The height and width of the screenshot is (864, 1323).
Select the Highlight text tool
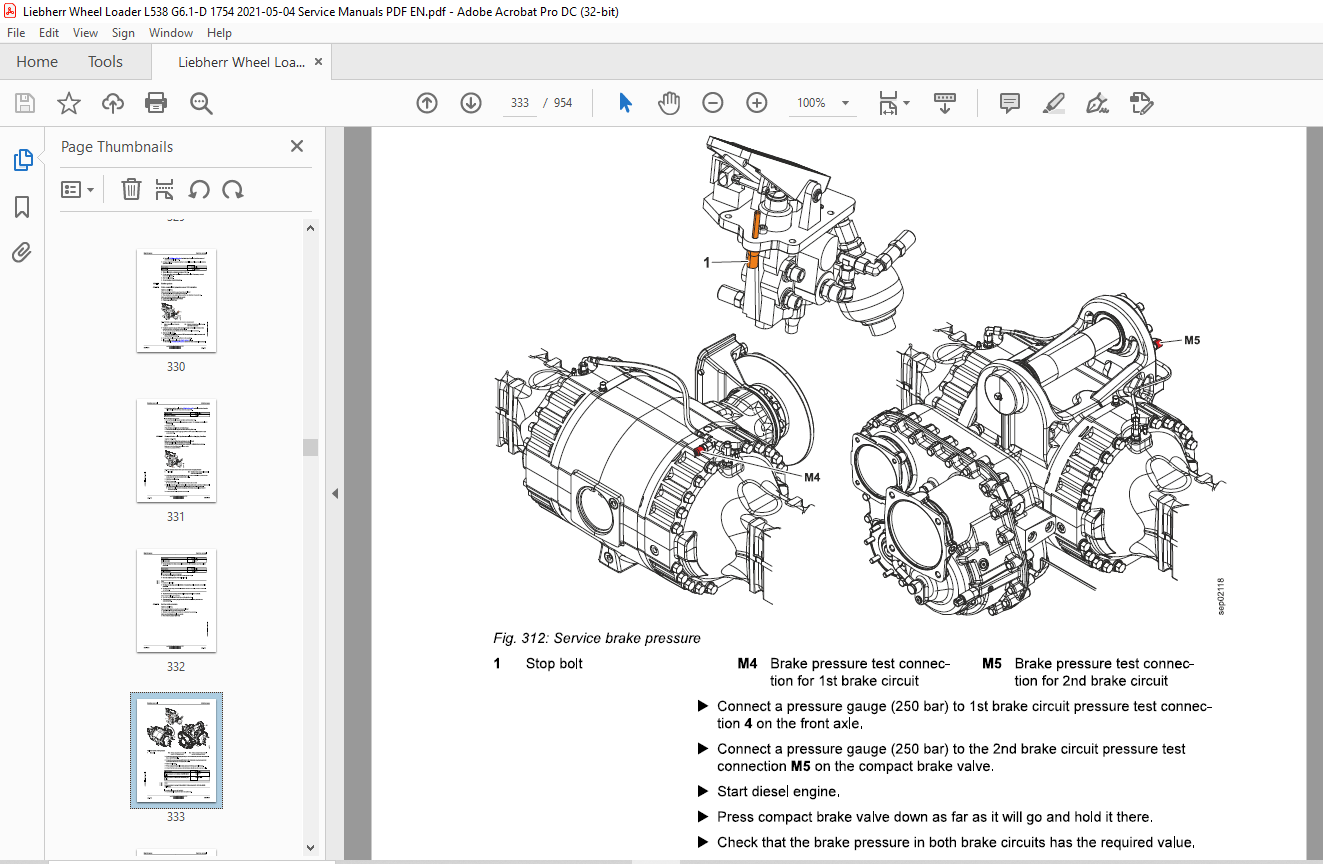pos(1053,103)
